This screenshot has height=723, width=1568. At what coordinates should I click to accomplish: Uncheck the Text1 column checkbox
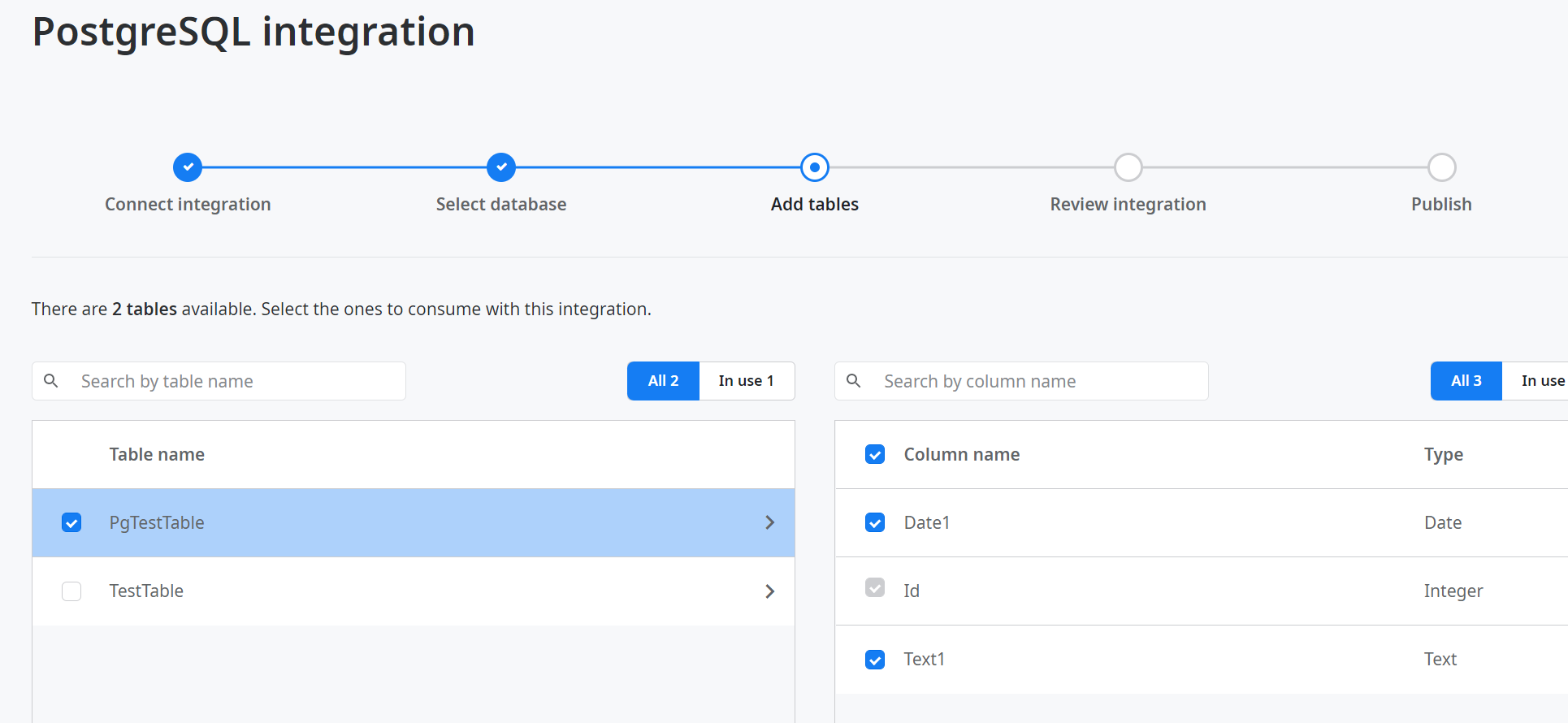click(875, 660)
